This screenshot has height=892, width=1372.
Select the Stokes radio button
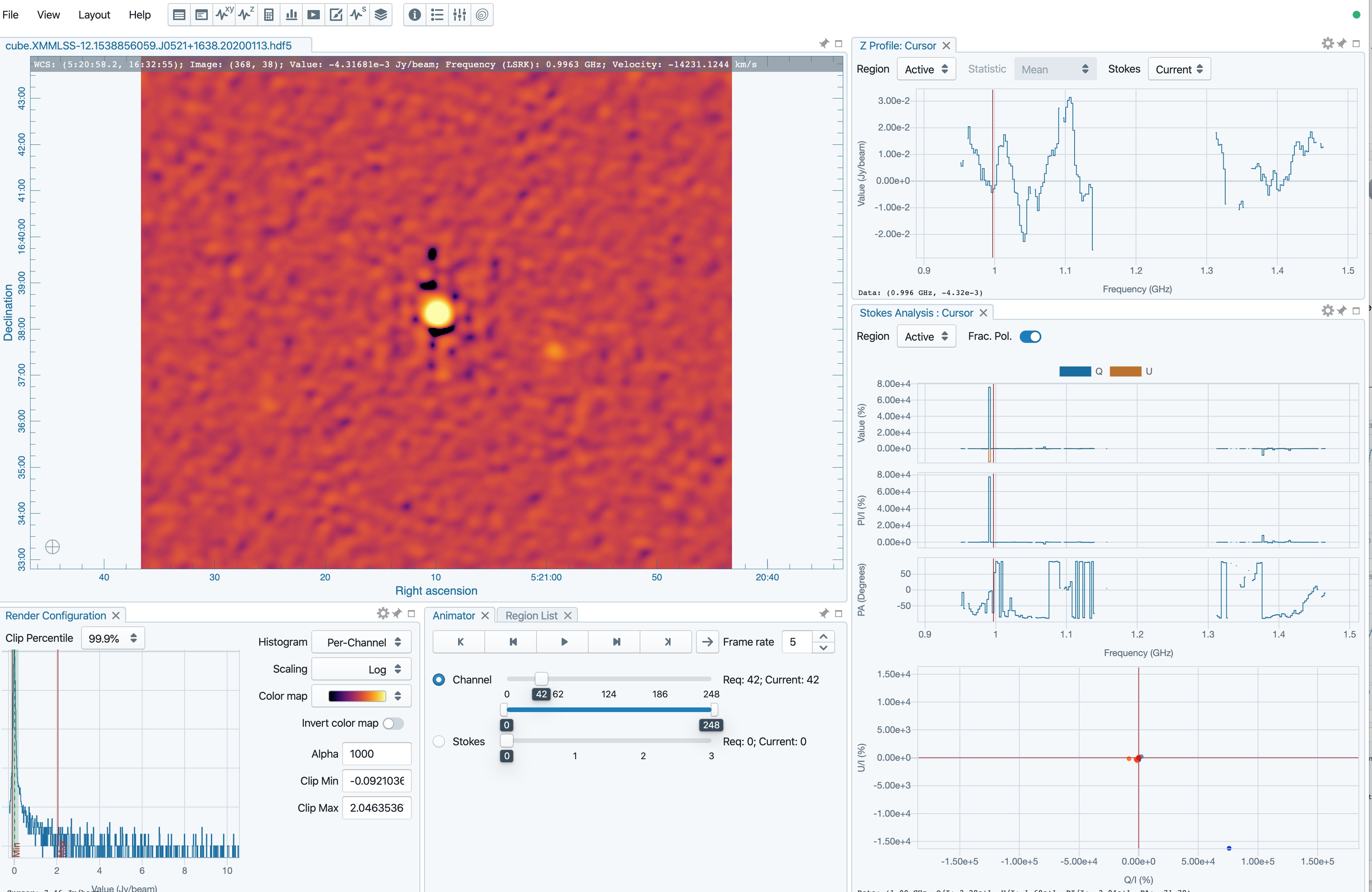[439, 742]
